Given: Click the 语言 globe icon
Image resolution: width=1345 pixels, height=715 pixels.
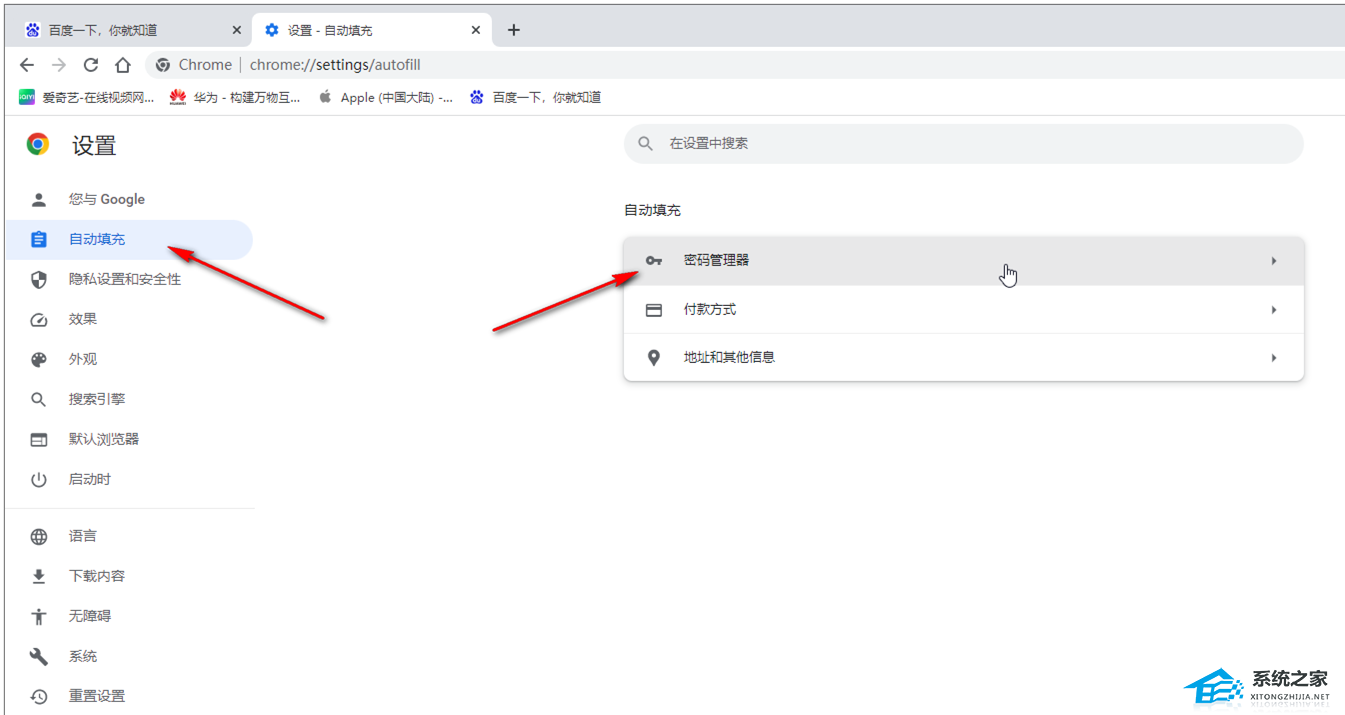Looking at the screenshot, I should 39,537.
